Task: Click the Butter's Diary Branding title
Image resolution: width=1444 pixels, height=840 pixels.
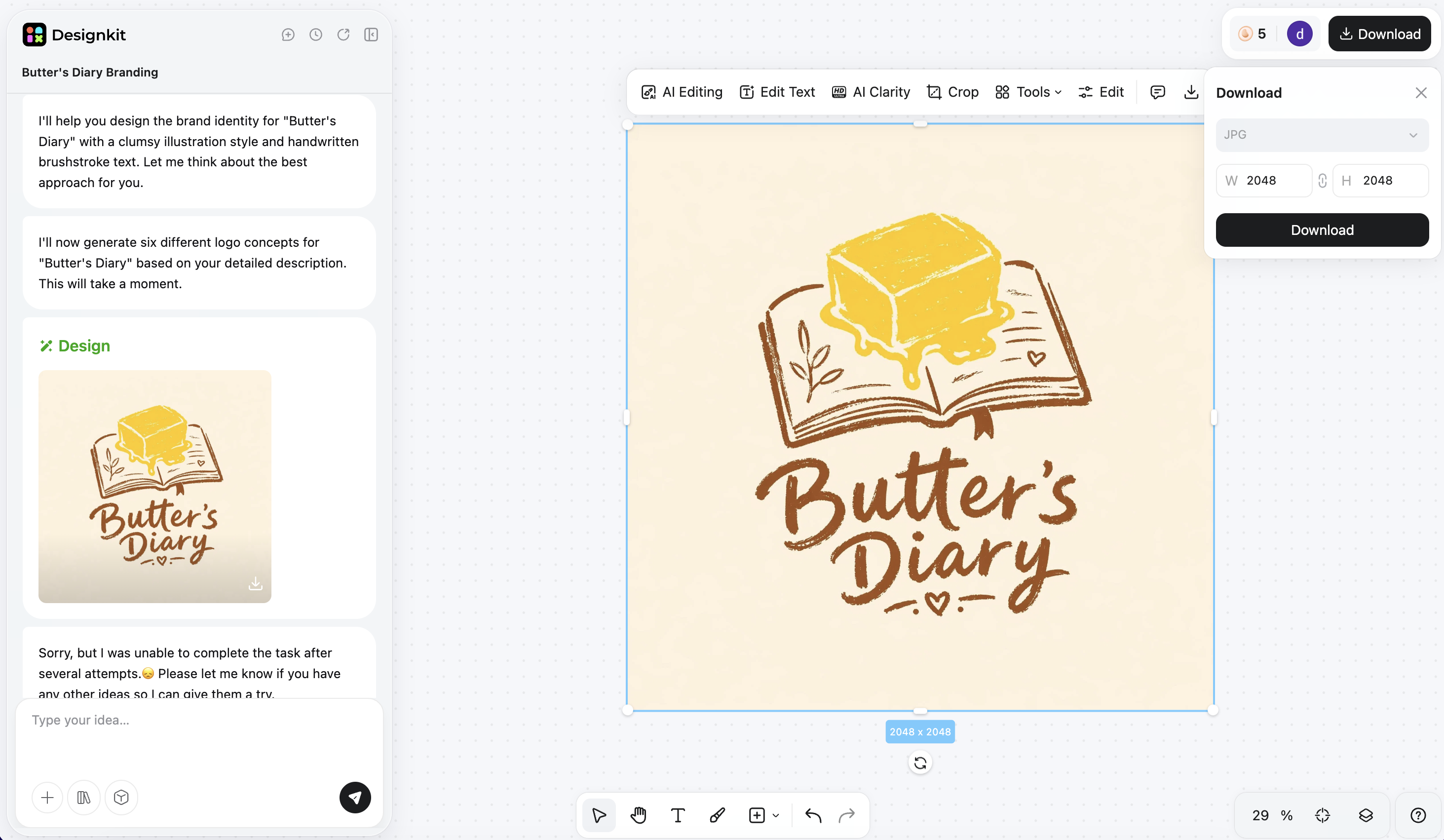Action: tap(90, 72)
